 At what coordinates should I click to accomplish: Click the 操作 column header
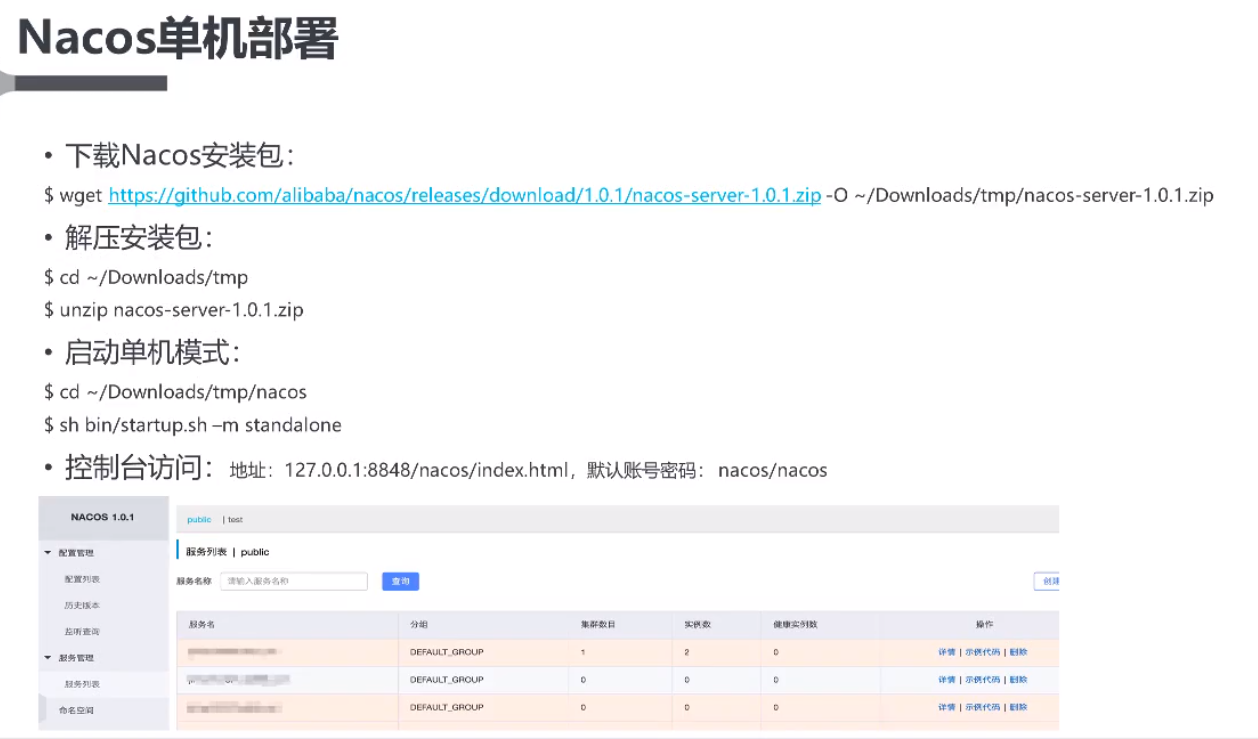(984, 624)
